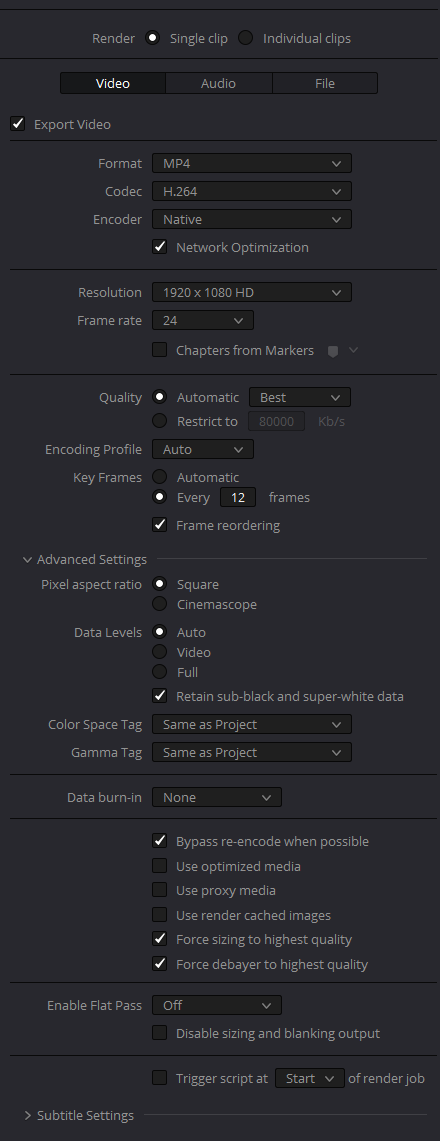This screenshot has width=440, height=1141.
Task: Enable Chapters from Markers
Action: coord(159,350)
